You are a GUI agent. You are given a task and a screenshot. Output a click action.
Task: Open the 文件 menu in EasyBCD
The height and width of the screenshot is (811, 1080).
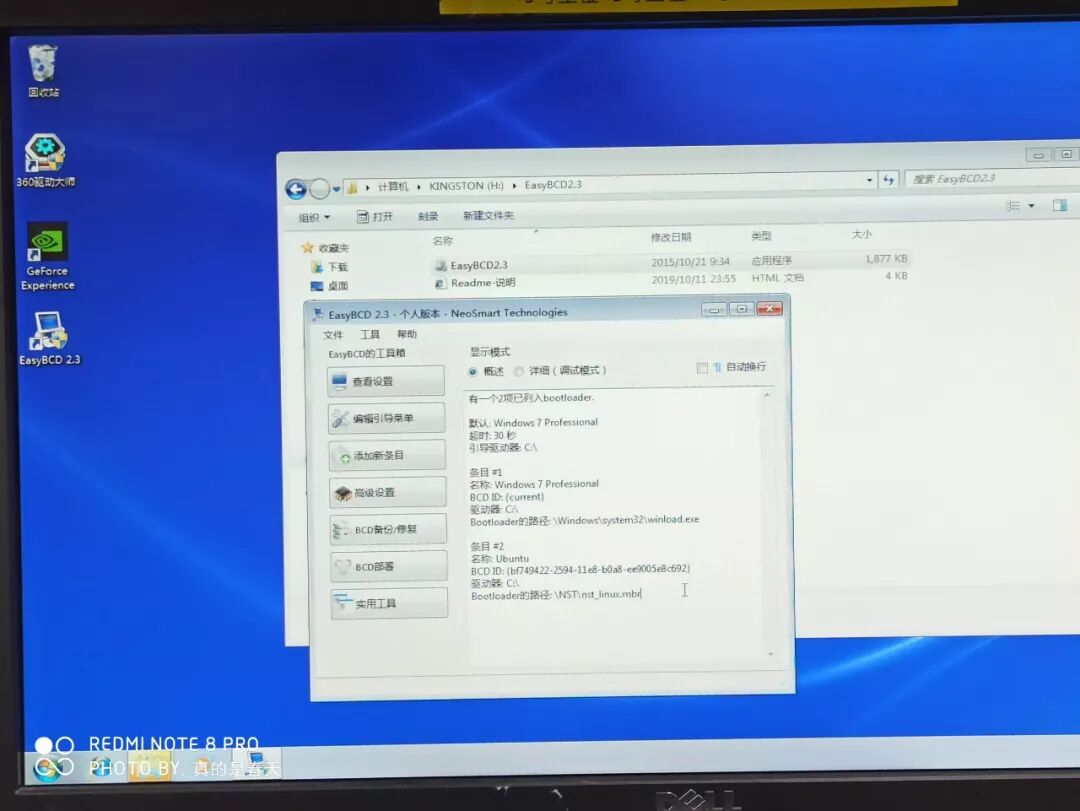click(x=333, y=335)
